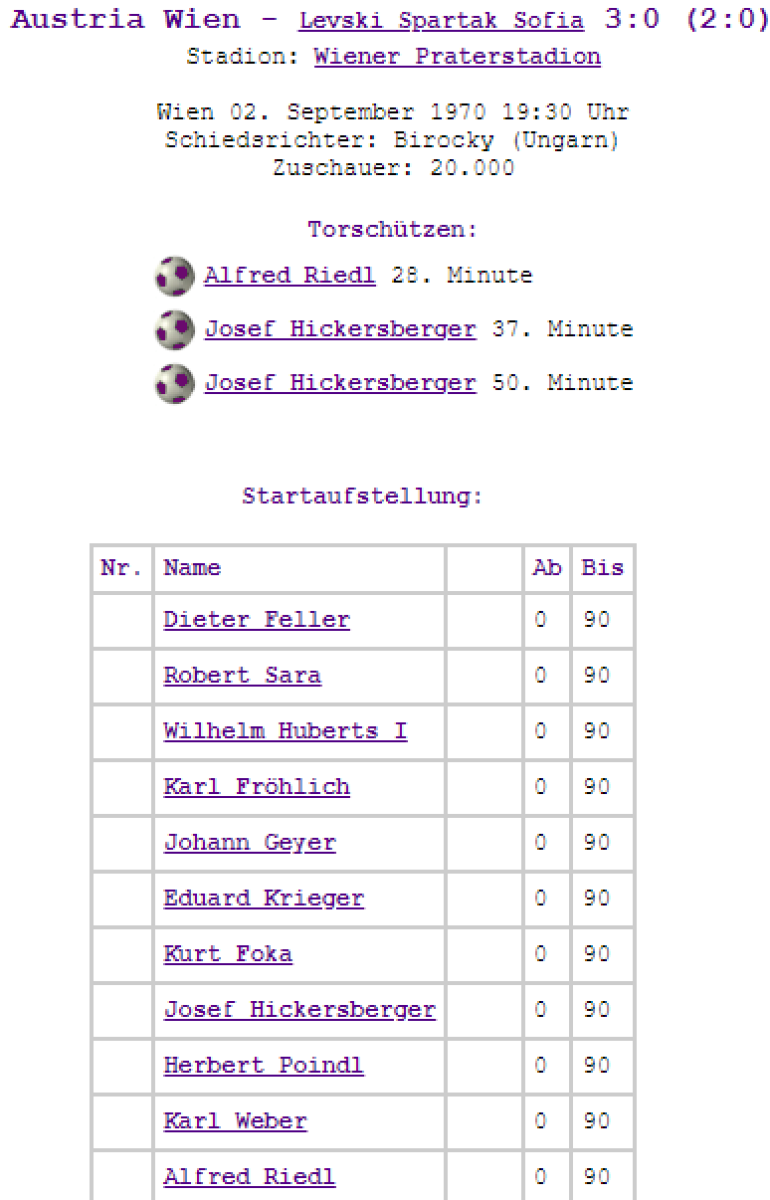The width and height of the screenshot is (770, 1200).
Task: Open the Levski Spartak Sofia team link
Action: pos(441,21)
